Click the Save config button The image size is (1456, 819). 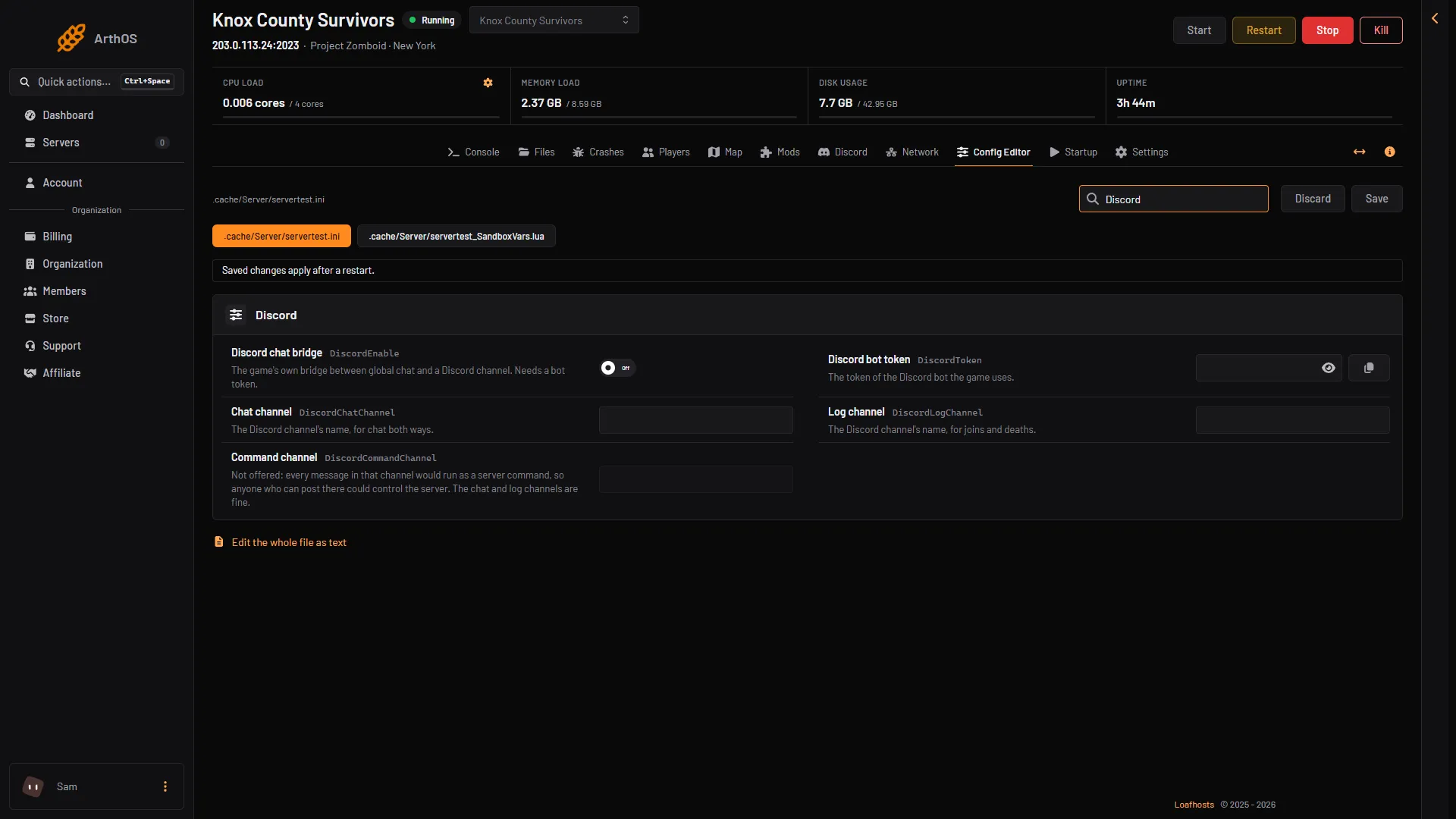tap(1377, 199)
